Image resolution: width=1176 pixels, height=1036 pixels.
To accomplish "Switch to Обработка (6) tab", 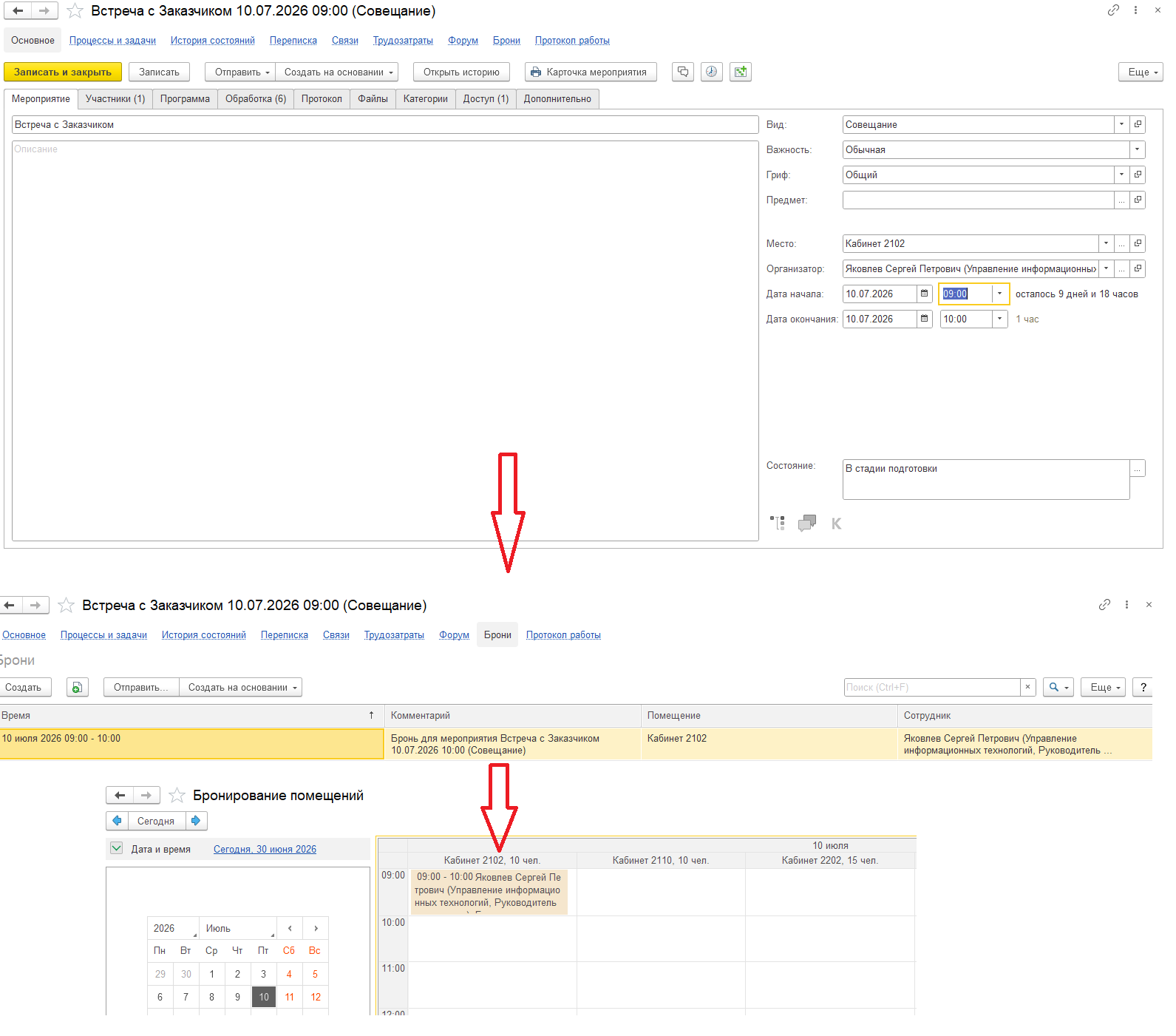I will coord(256,98).
